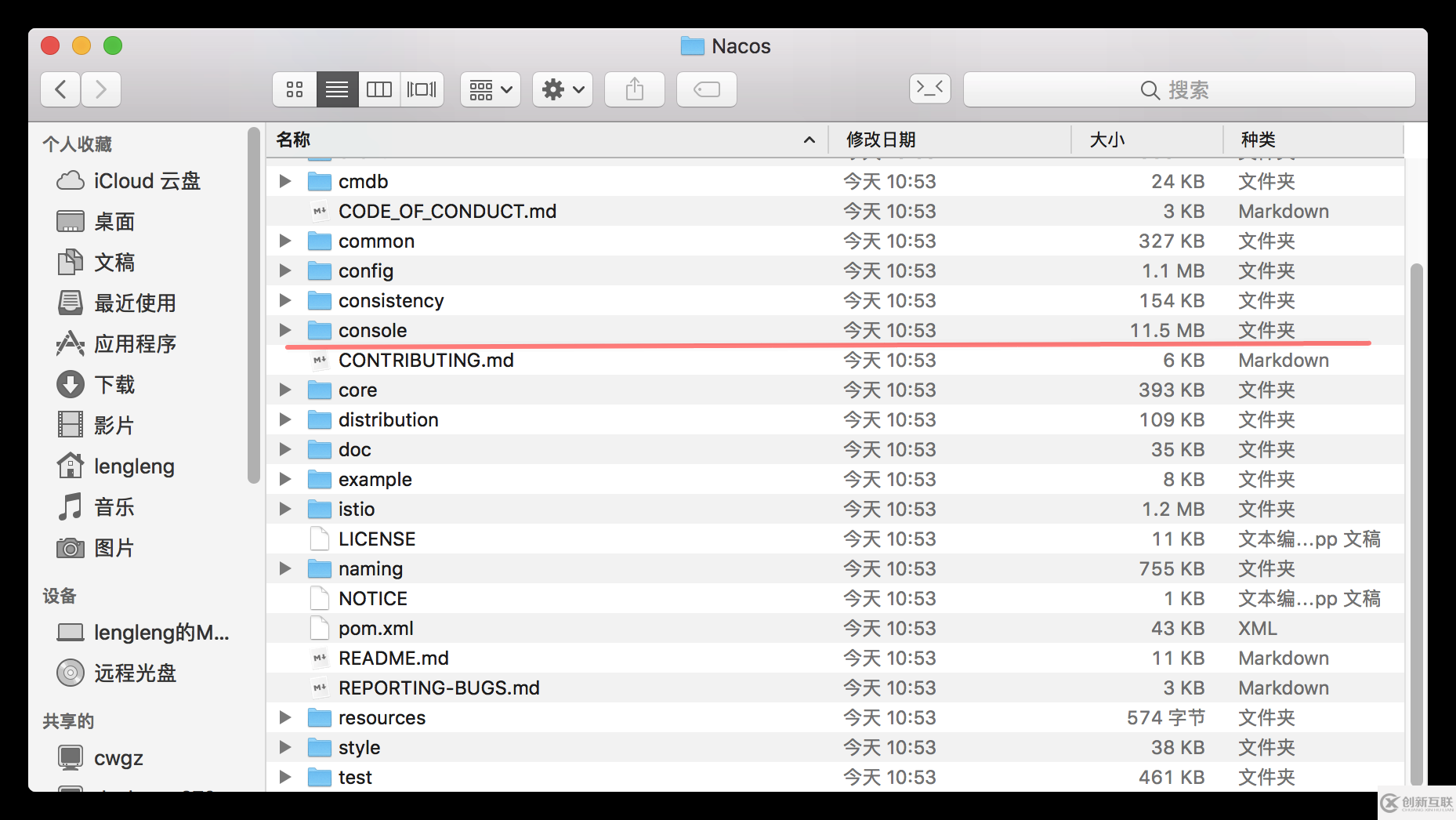Open 最近使用 in the sidebar

(116, 303)
